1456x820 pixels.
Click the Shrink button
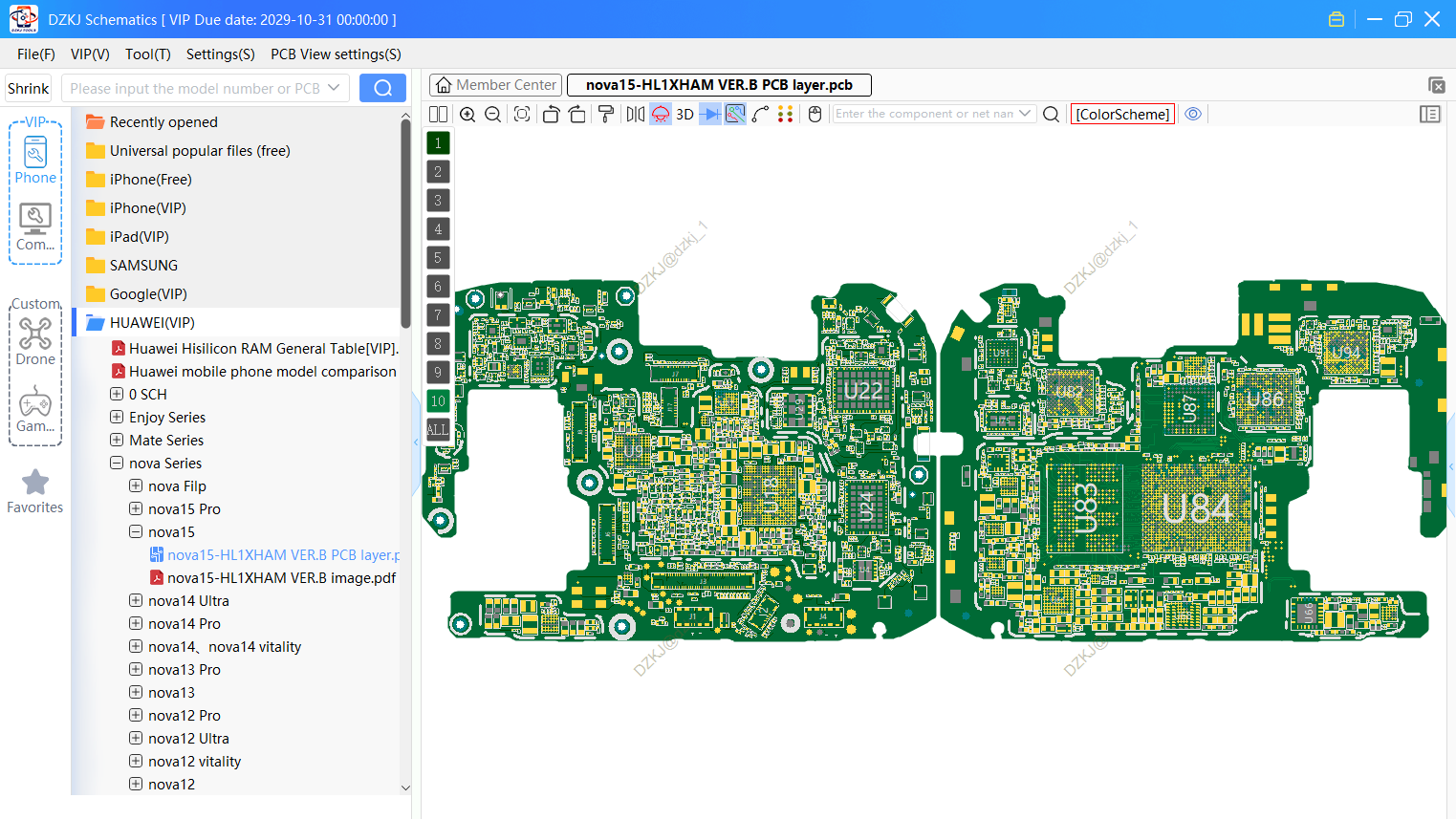click(x=28, y=88)
